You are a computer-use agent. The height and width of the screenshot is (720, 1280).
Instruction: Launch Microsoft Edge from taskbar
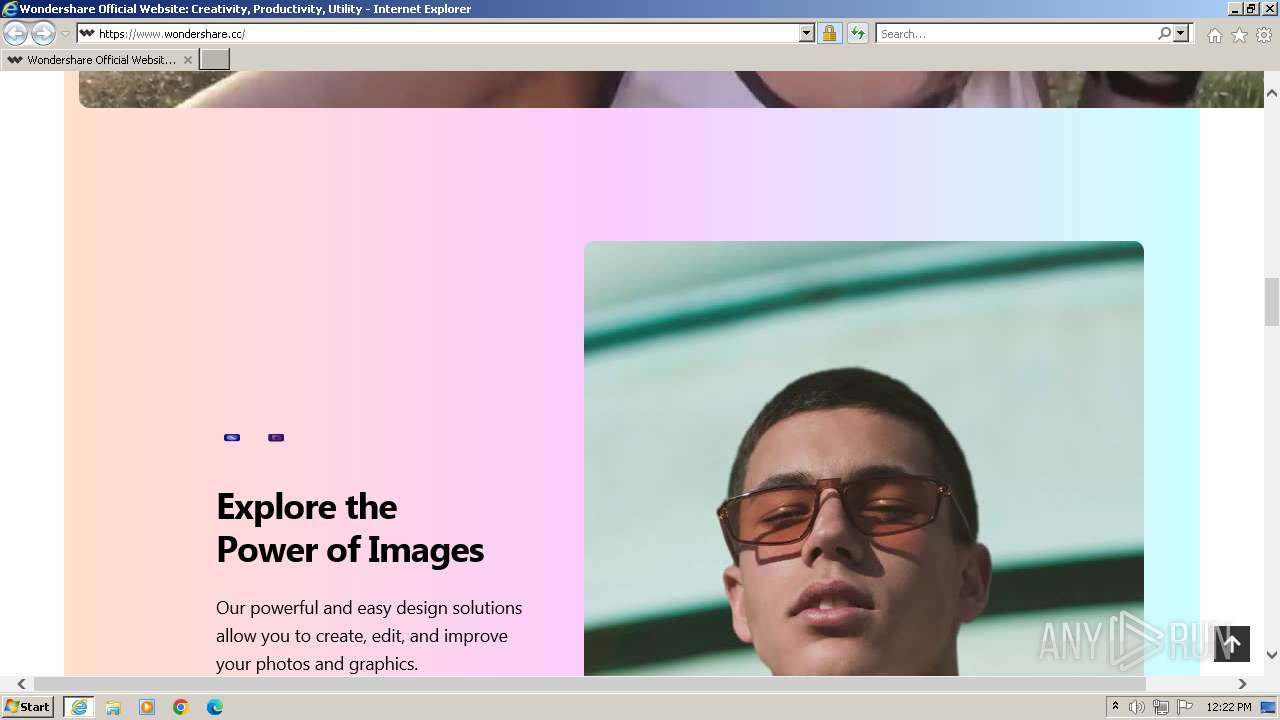215,707
